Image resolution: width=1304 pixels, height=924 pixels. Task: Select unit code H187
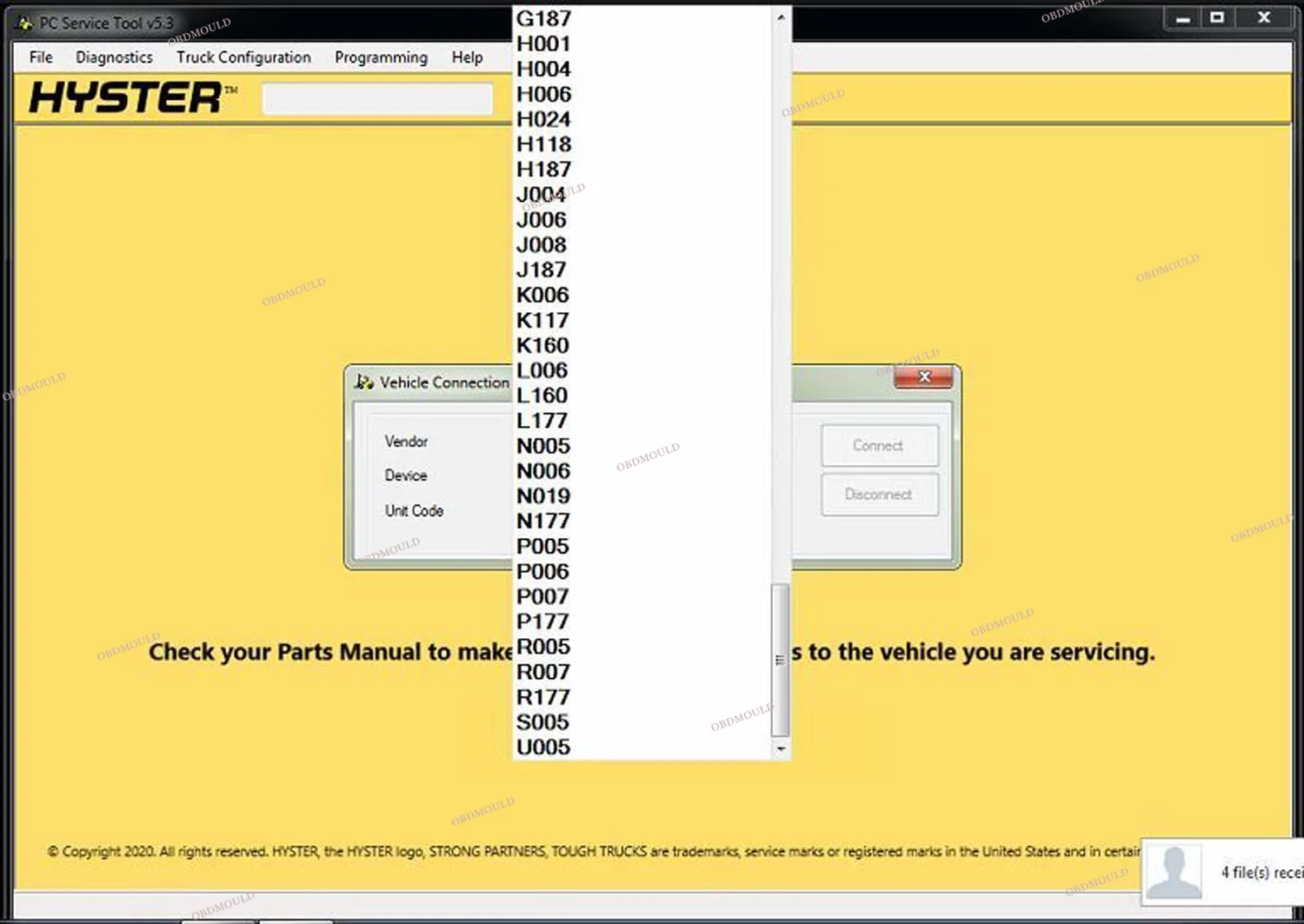point(642,170)
